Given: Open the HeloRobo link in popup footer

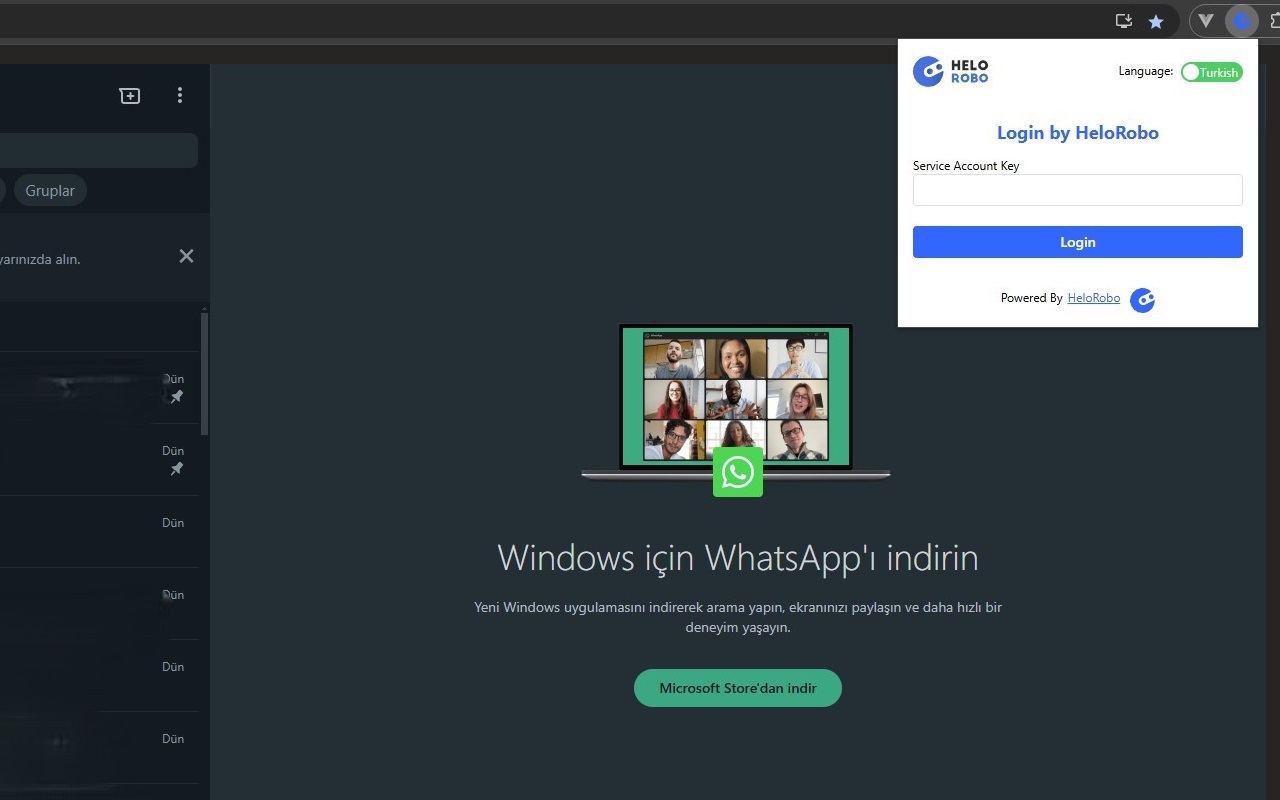Looking at the screenshot, I should click(1094, 298).
